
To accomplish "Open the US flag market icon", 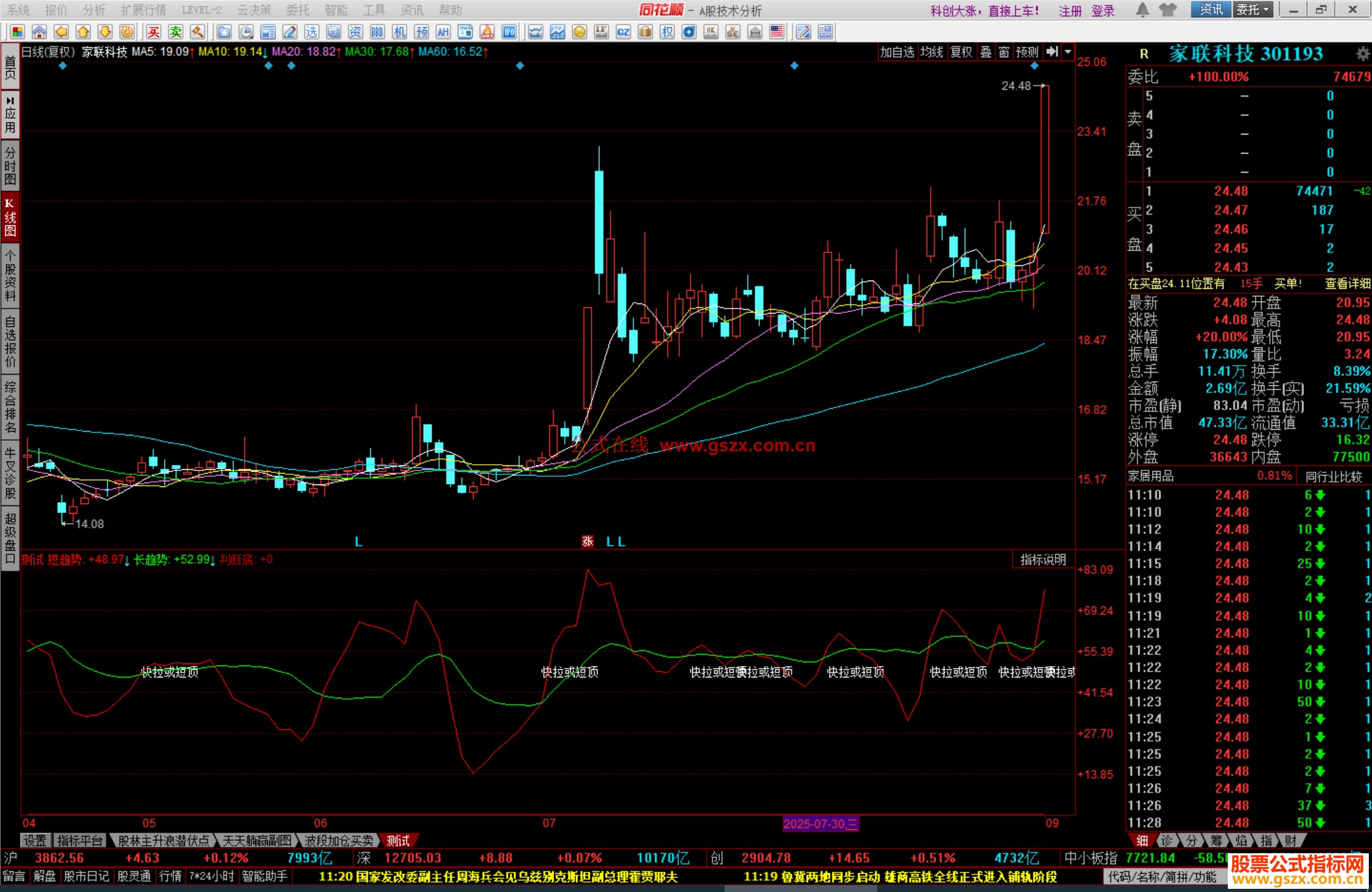I will [x=776, y=32].
